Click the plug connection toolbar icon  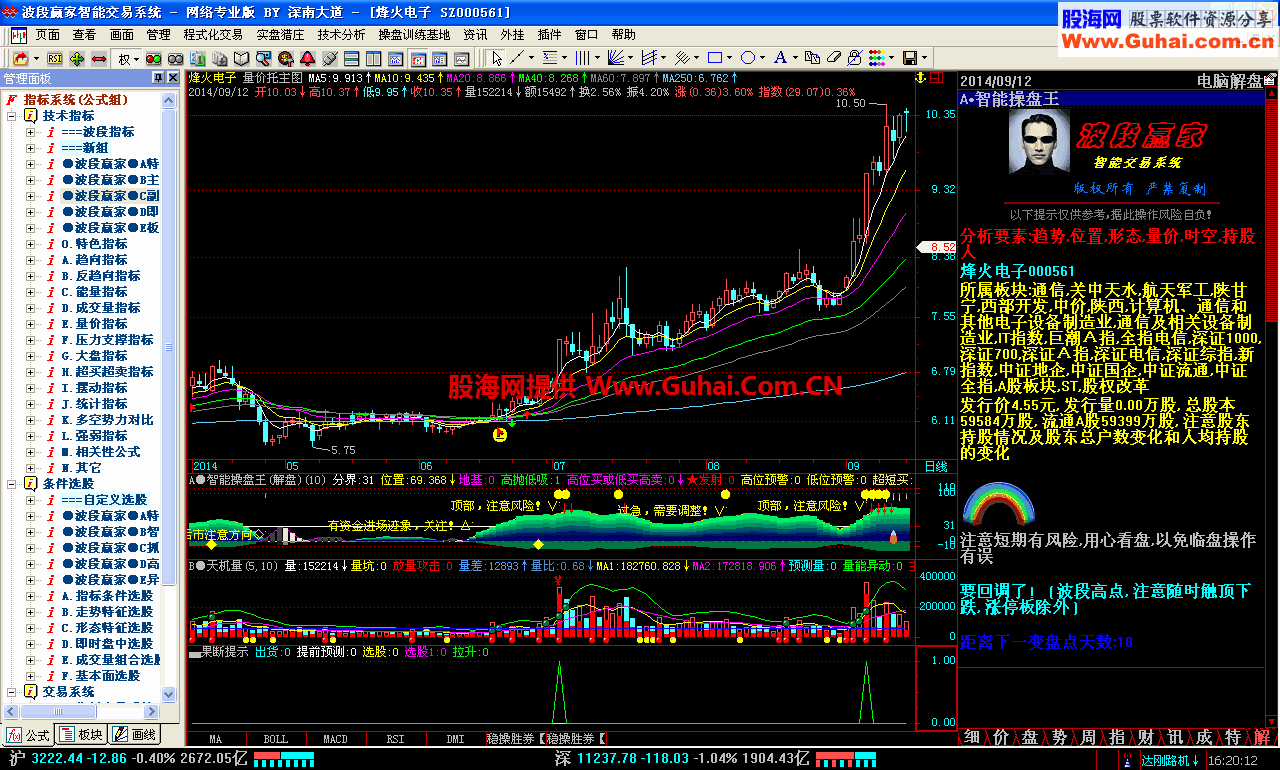click(329, 59)
